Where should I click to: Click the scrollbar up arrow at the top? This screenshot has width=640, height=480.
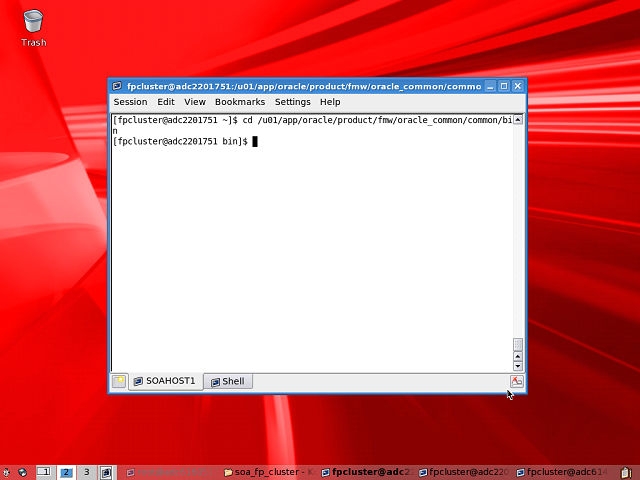(518, 120)
